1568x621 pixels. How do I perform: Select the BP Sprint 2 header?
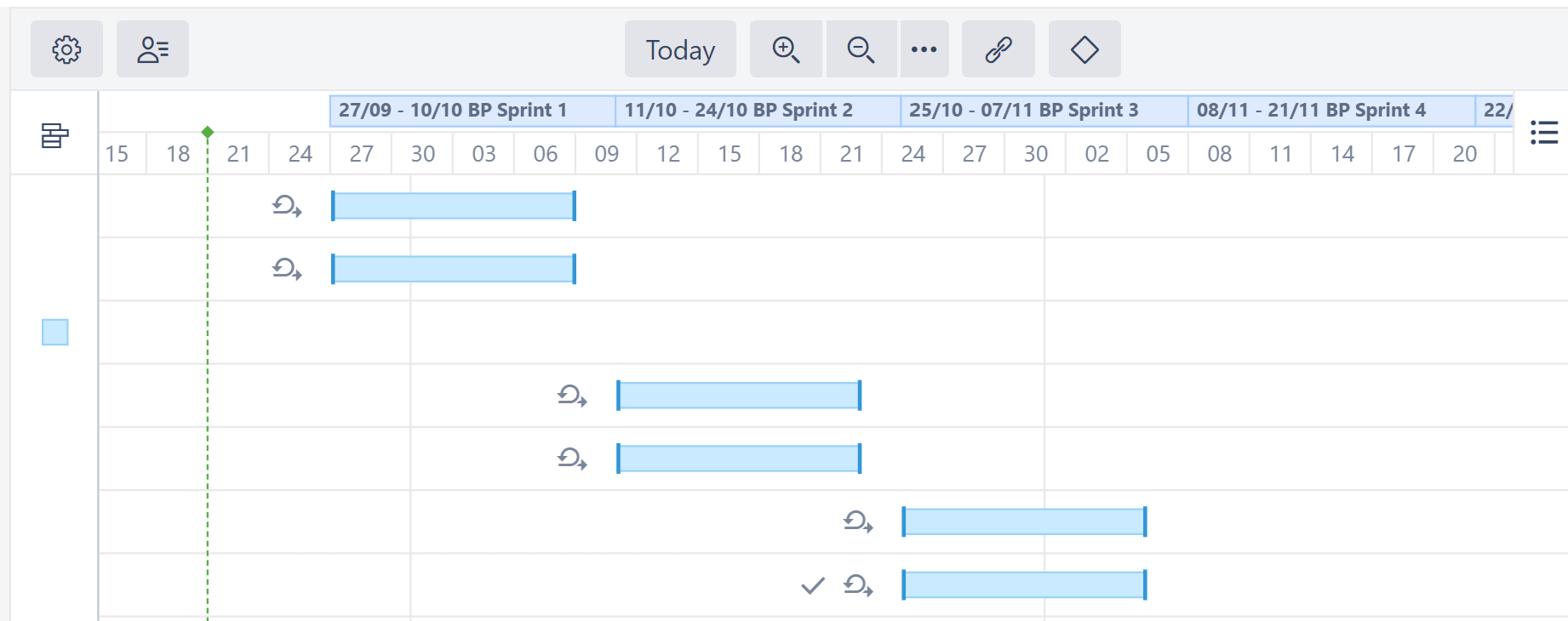click(758, 111)
